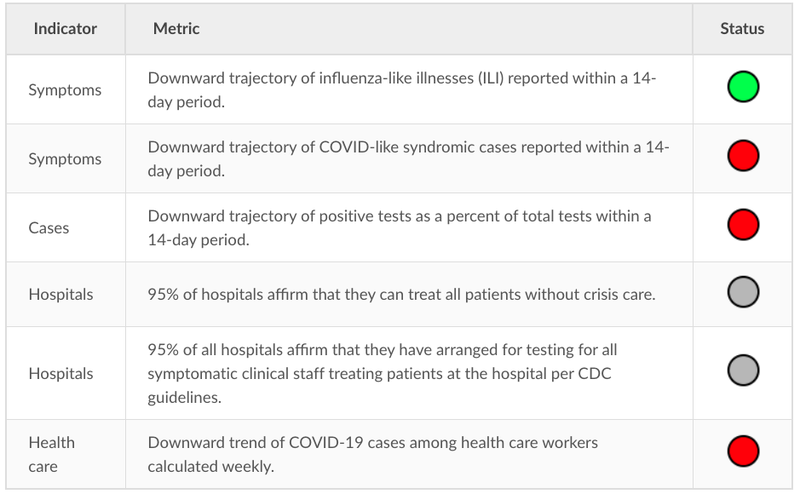Click the Indicator column header
800x494 pixels.
pyautogui.click(x=65, y=29)
